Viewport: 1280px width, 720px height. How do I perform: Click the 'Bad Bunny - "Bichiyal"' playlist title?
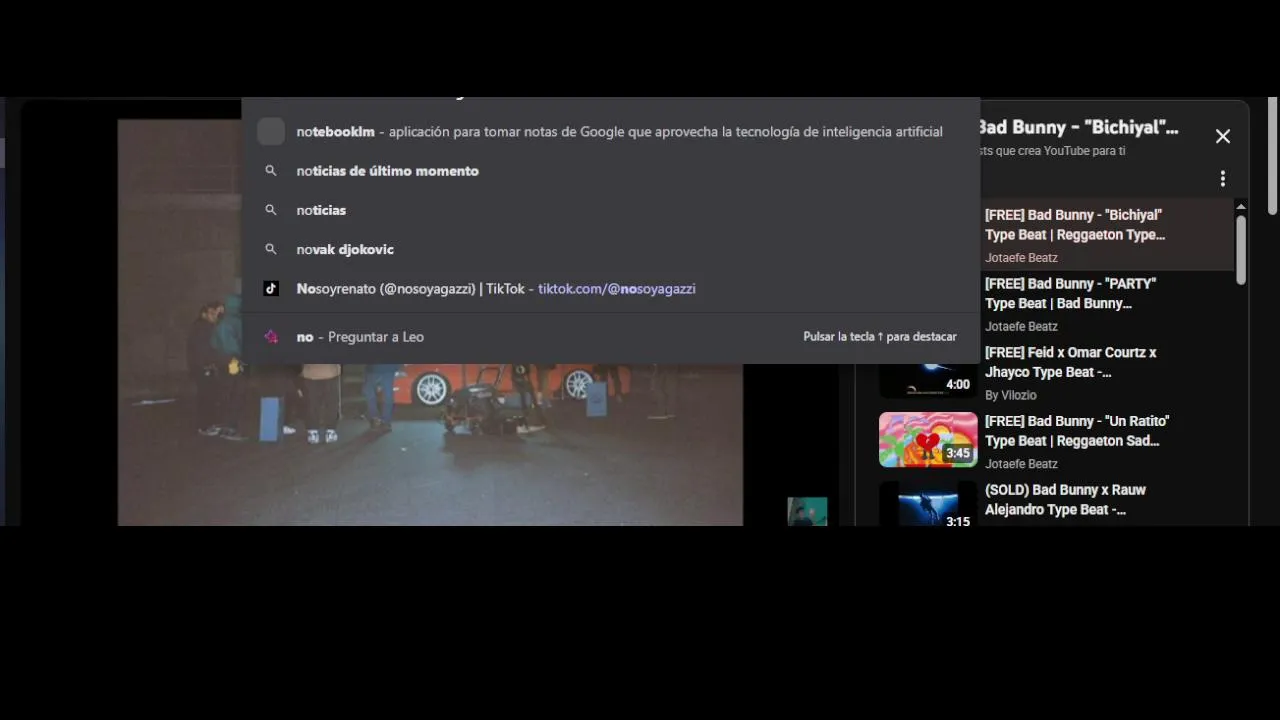(x=1077, y=127)
